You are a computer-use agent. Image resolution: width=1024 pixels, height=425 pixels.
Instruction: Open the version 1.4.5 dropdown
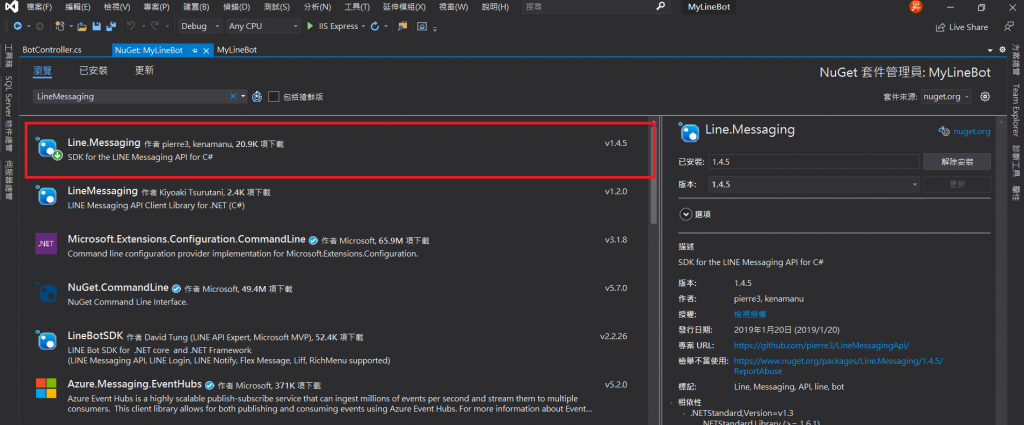click(x=814, y=184)
